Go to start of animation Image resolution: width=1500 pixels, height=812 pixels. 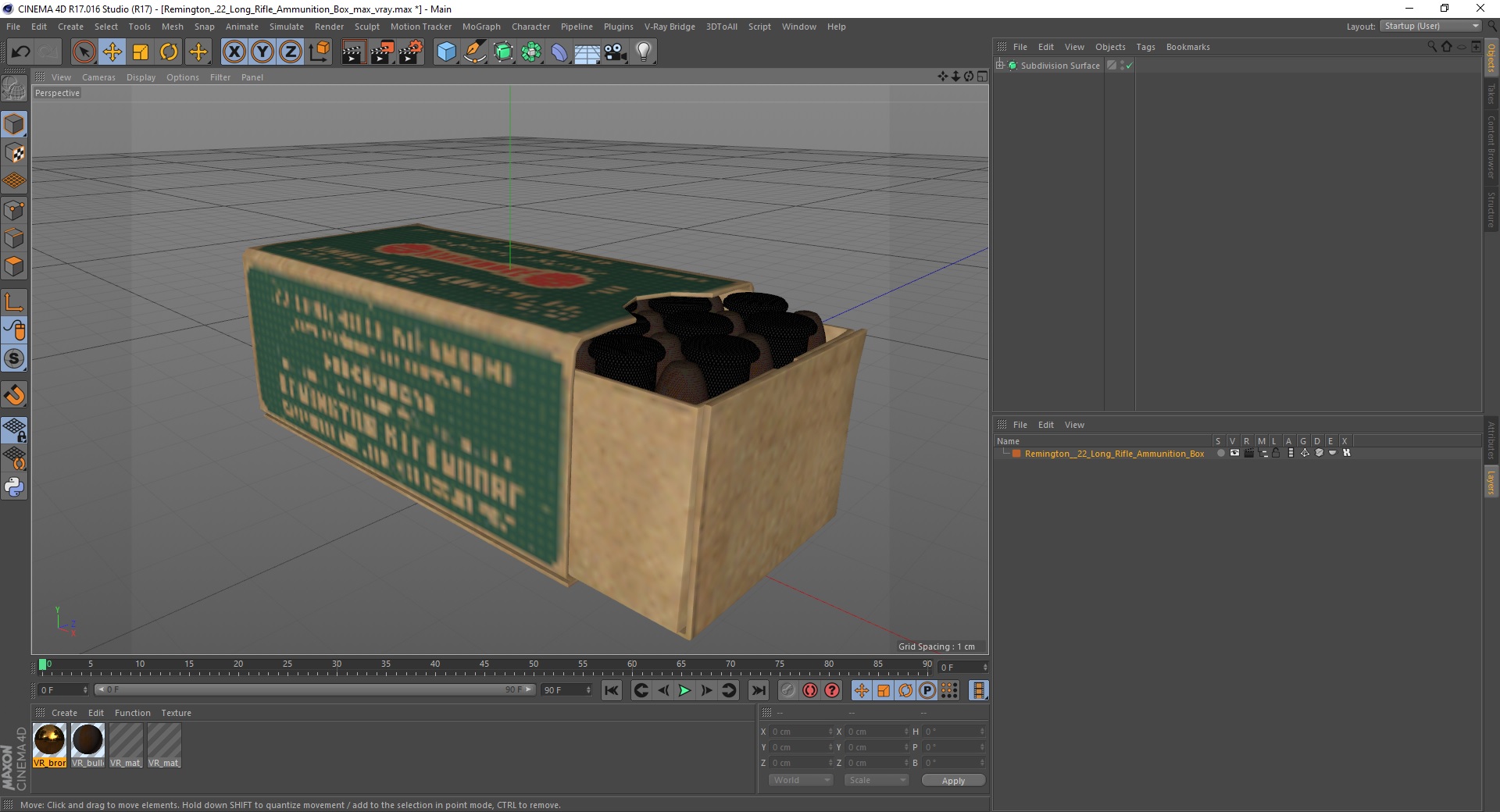[x=612, y=690]
